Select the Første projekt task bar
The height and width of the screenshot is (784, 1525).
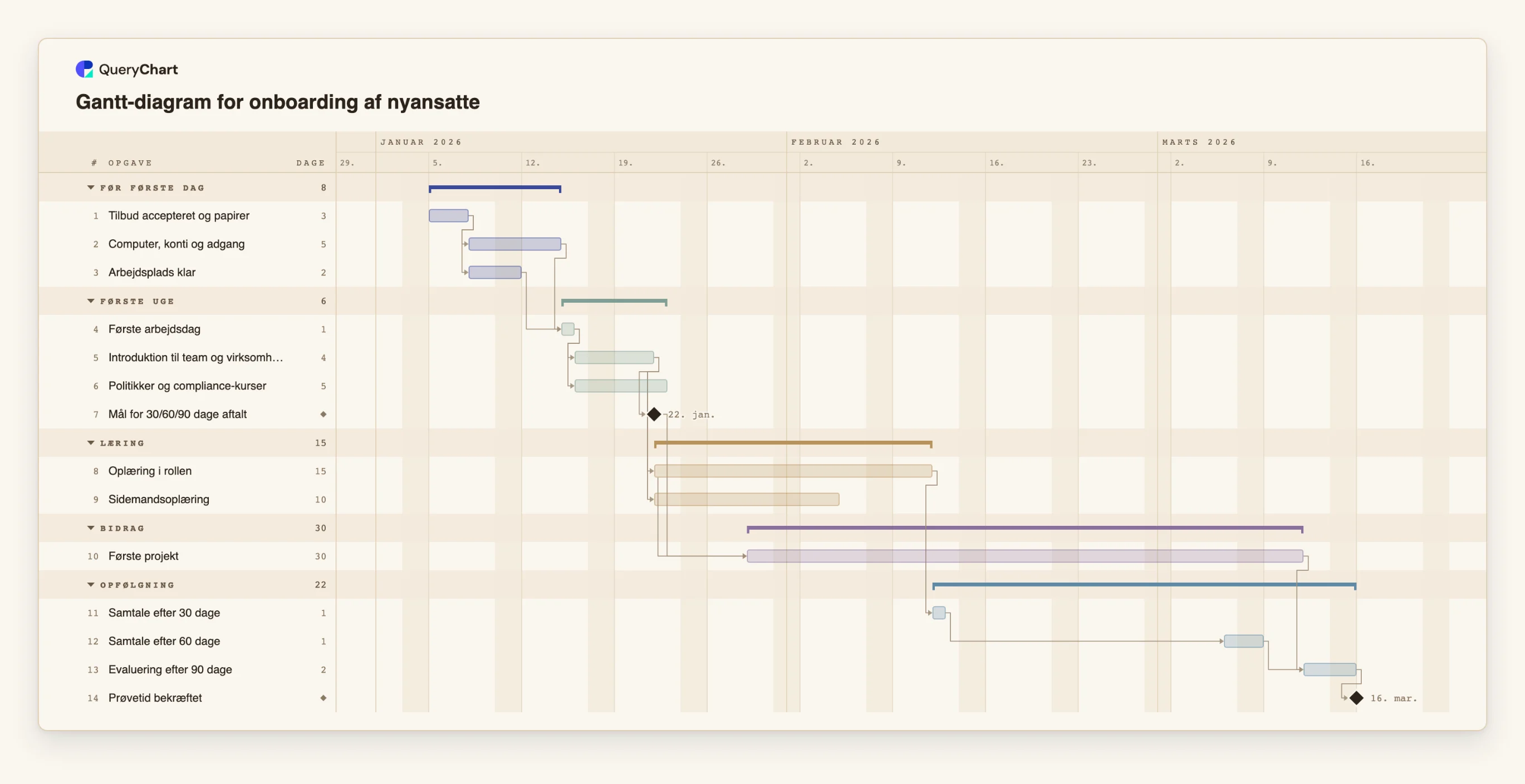tap(1025, 556)
